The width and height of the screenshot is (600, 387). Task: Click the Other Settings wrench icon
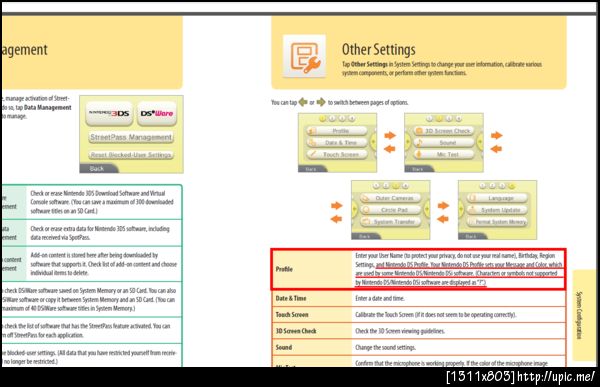click(x=305, y=57)
